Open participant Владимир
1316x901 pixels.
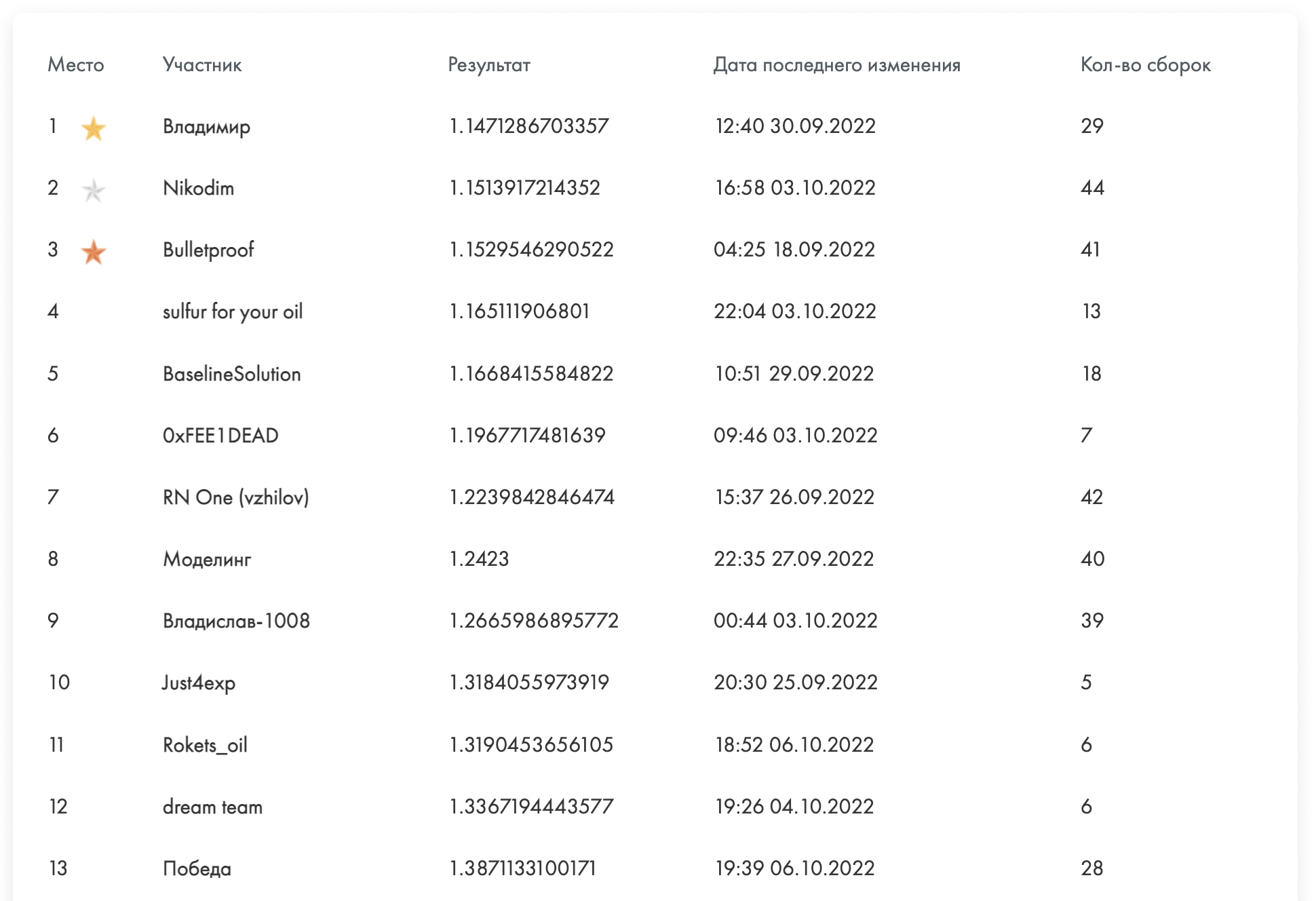[206, 127]
